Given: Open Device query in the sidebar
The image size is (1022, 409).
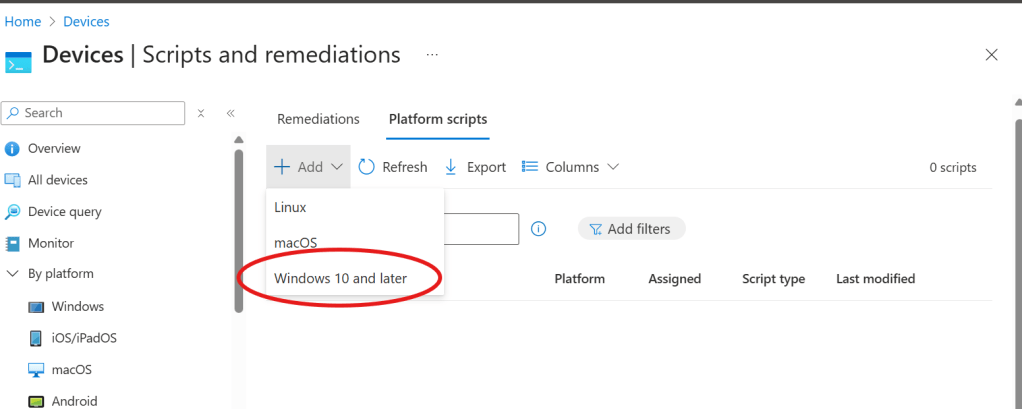Looking at the screenshot, I should coord(64,212).
